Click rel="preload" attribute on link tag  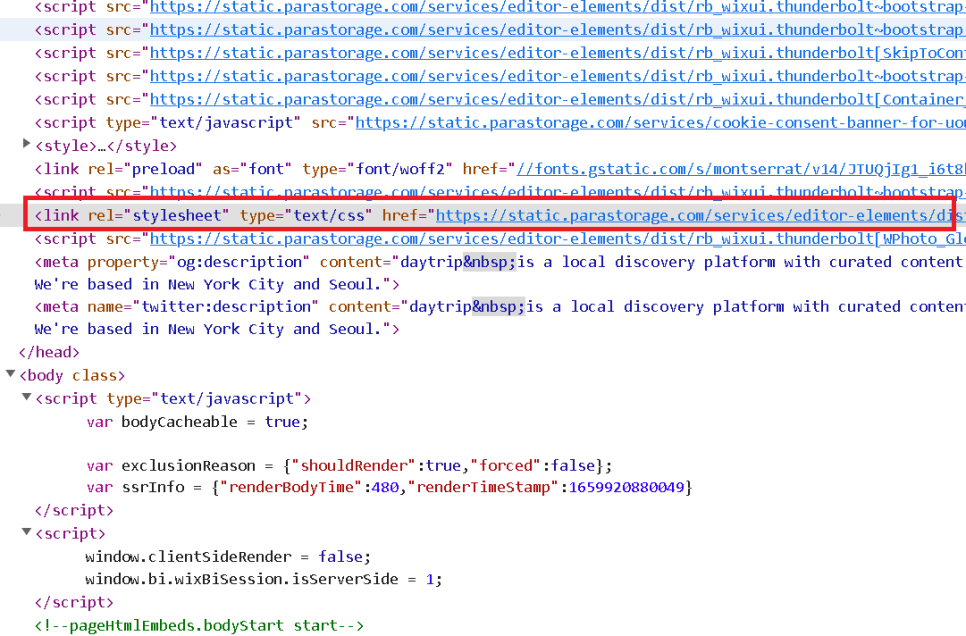coord(145,169)
